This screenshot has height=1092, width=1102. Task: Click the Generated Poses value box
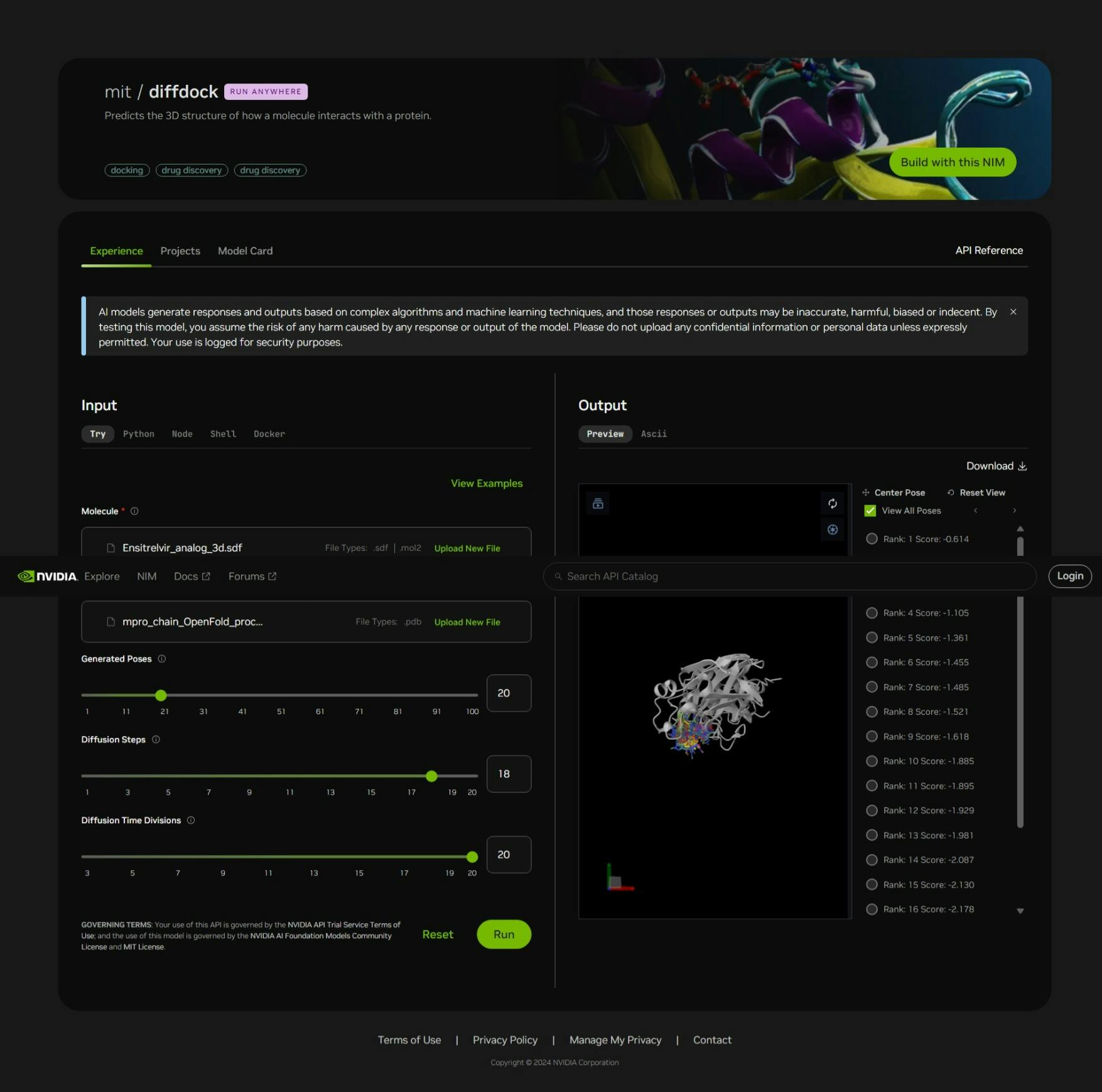(x=509, y=693)
